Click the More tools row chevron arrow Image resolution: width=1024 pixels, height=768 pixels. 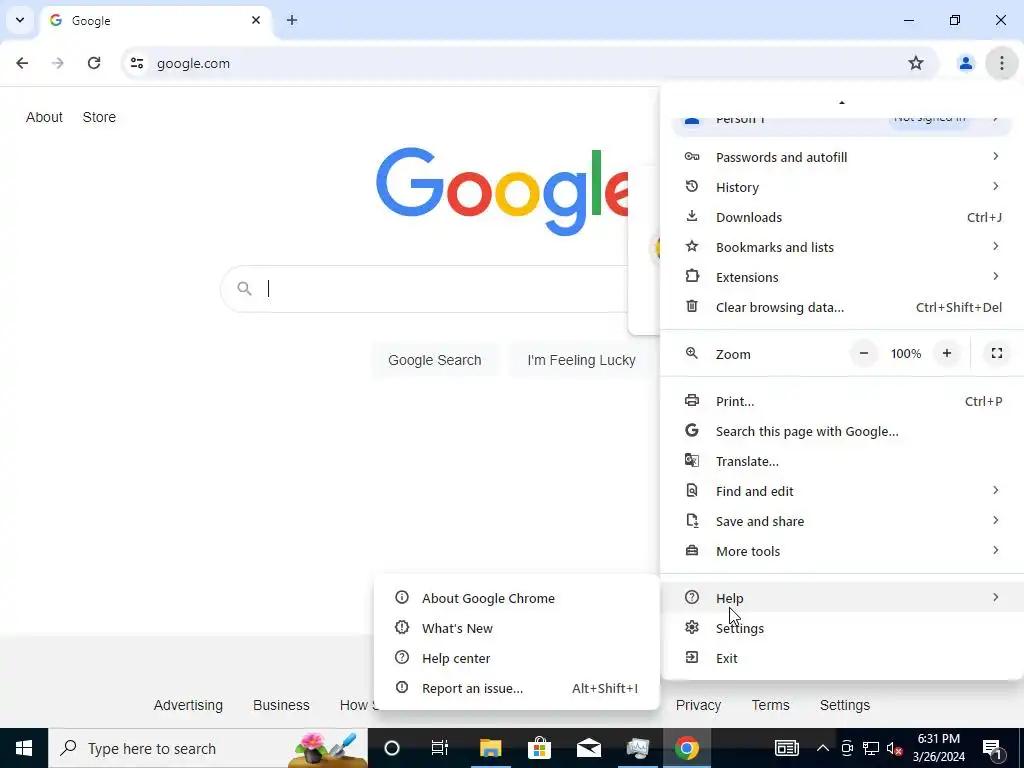(x=995, y=551)
